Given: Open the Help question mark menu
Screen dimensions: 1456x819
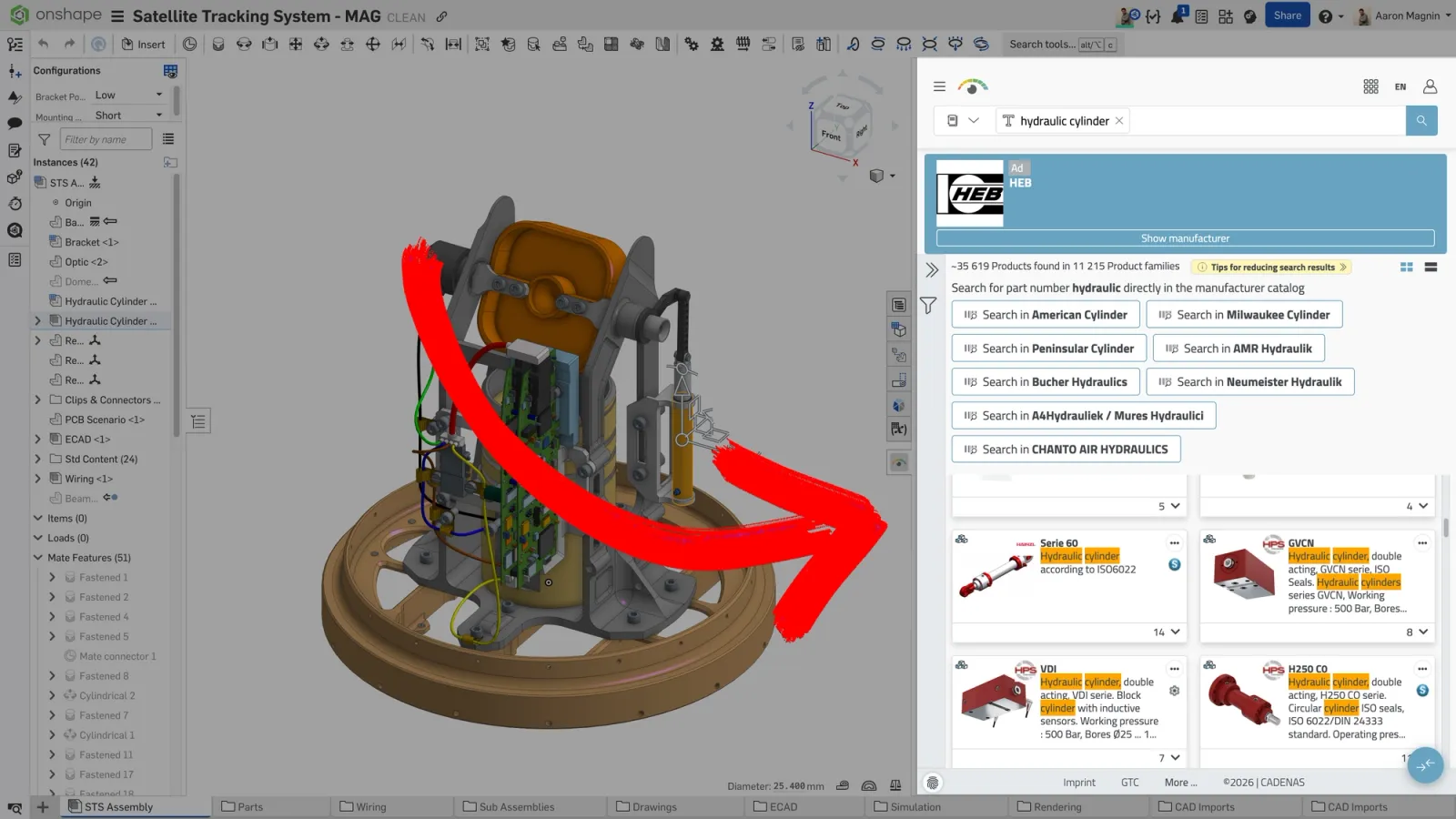Looking at the screenshot, I should pos(1330,16).
